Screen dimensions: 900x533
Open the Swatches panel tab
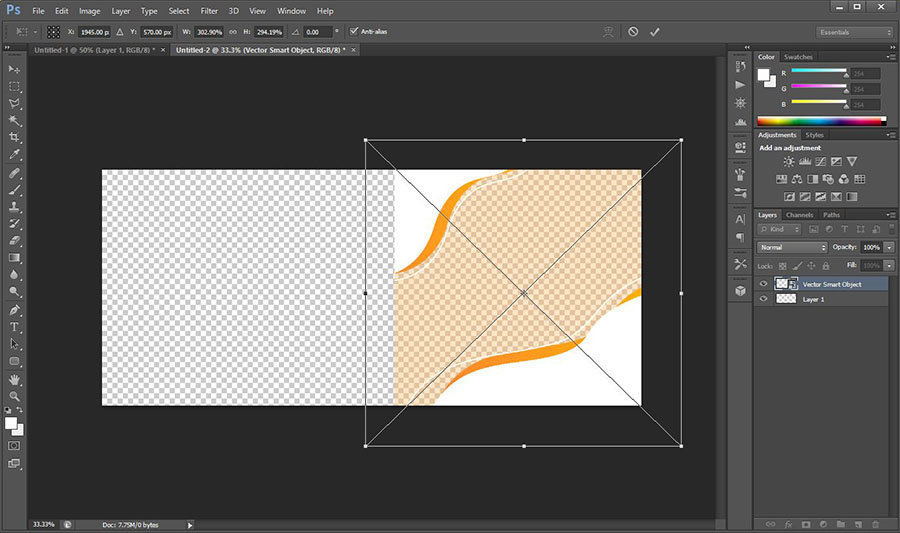pos(798,57)
